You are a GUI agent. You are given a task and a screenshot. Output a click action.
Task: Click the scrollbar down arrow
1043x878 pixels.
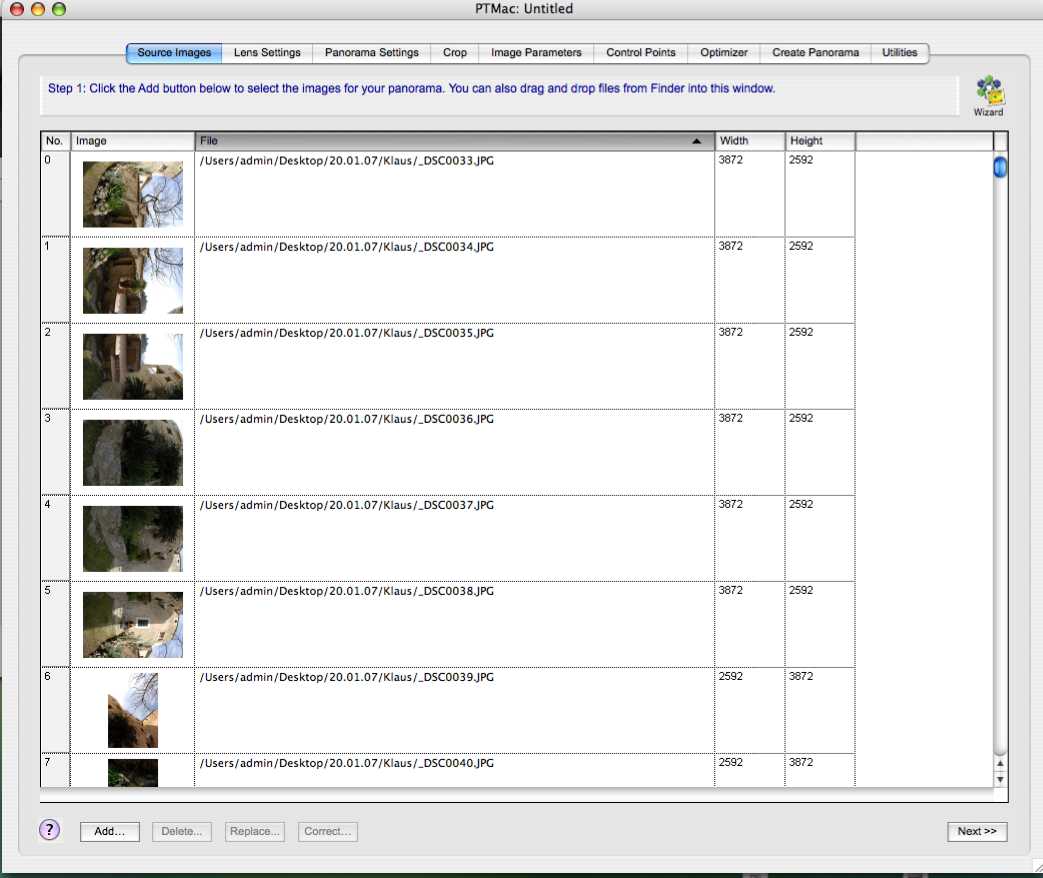pyautogui.click(x=1000, y=779)
